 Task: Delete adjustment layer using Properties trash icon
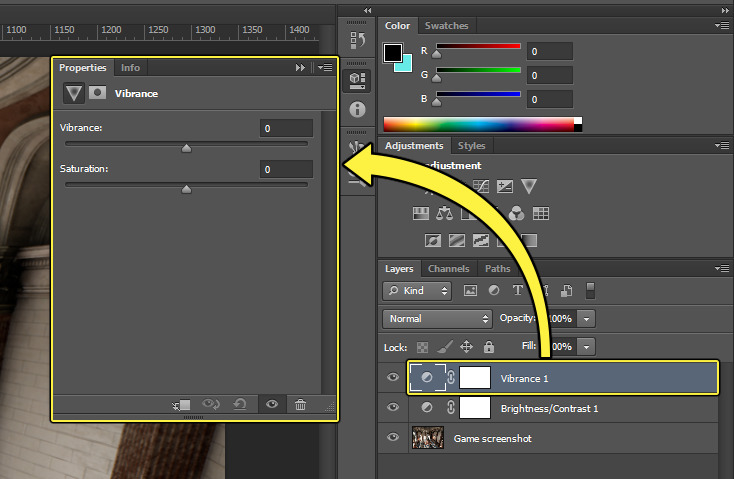pos(301,404)
